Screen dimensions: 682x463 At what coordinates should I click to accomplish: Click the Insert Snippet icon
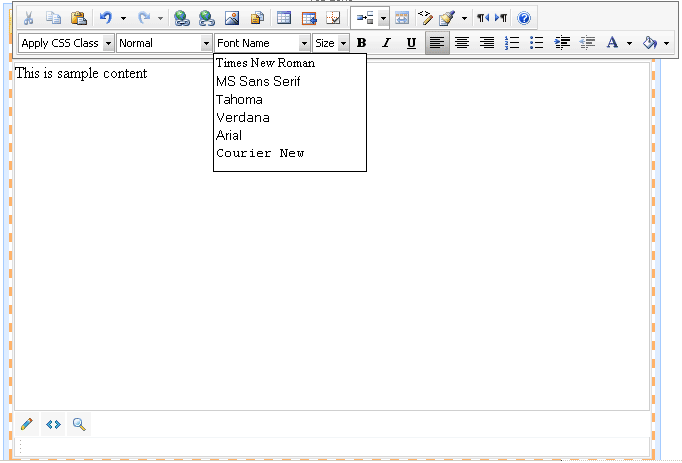click(x=365, y=18)
